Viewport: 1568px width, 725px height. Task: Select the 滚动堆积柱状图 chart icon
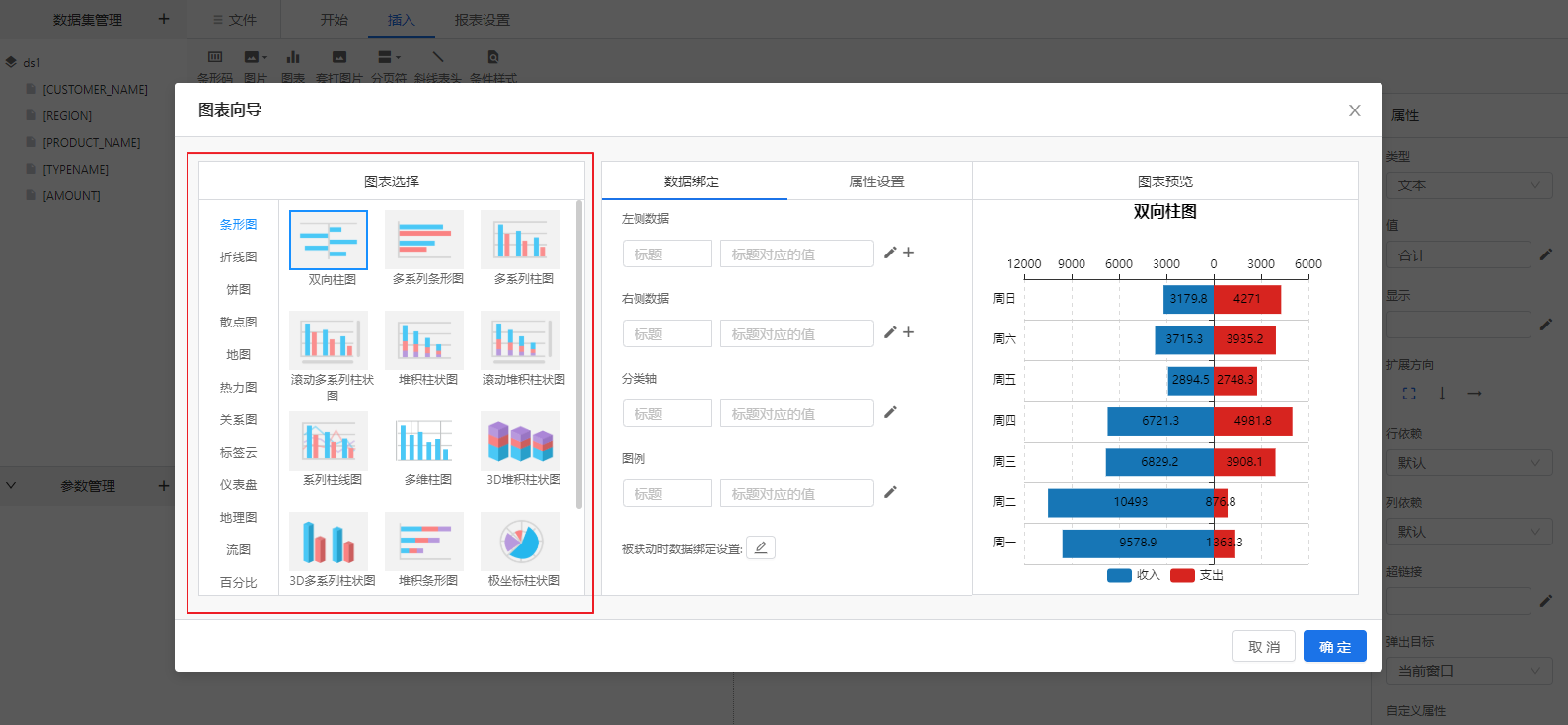click(x=520, y=340)
